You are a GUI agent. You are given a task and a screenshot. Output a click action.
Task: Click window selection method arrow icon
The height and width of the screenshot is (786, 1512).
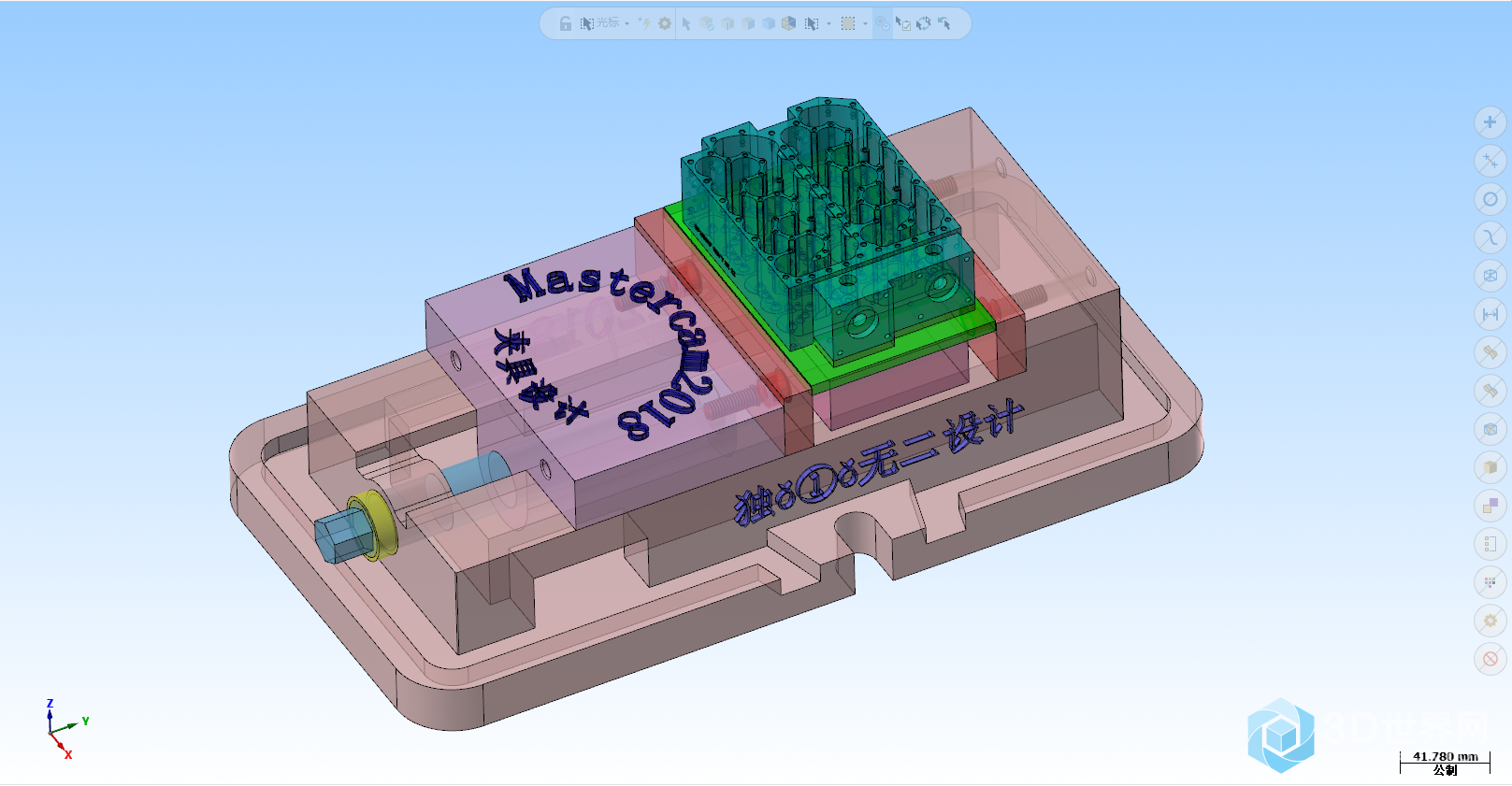point(812,23)
